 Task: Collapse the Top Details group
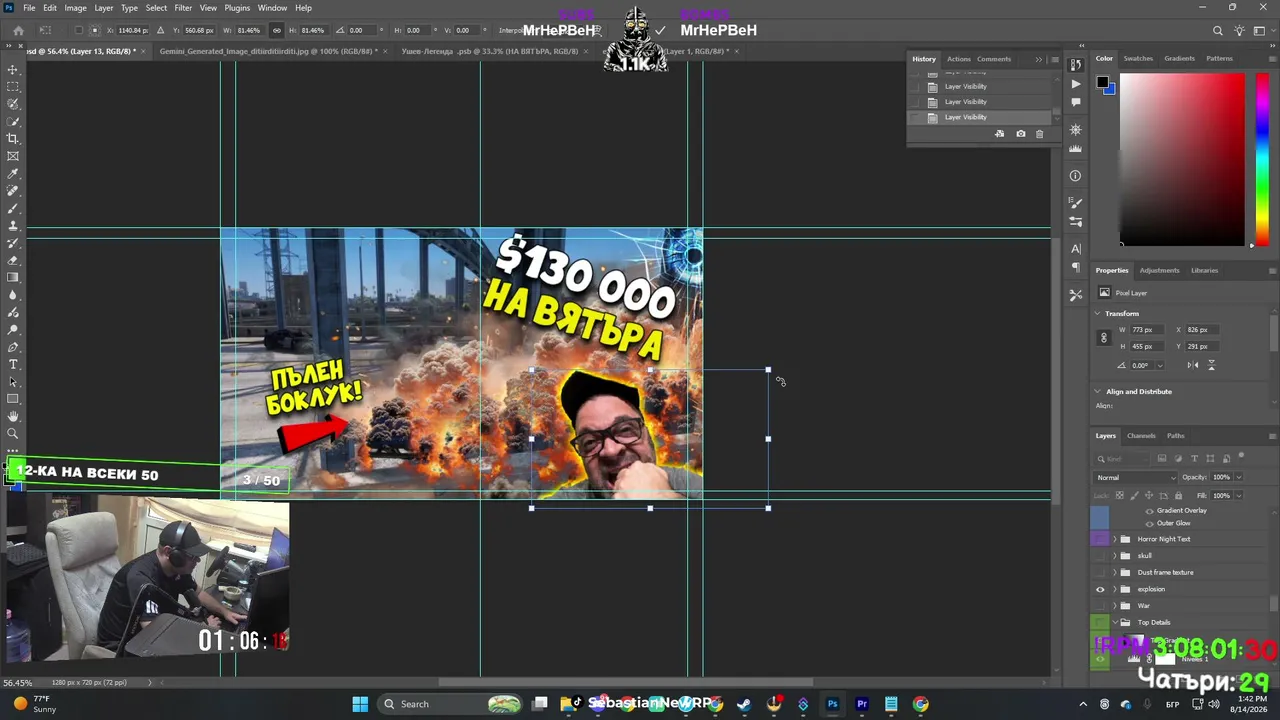(x=1115, y=622)
